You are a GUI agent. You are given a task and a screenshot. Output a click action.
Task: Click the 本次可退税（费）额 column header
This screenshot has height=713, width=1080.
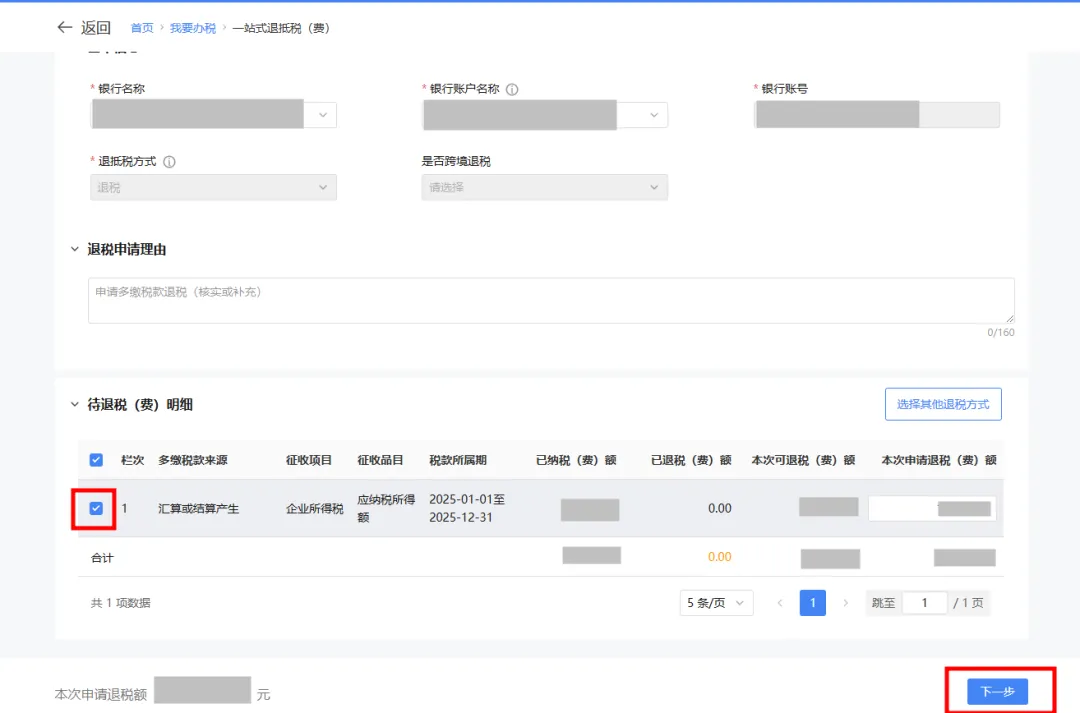pyautogui.click(x=804, y=460)
